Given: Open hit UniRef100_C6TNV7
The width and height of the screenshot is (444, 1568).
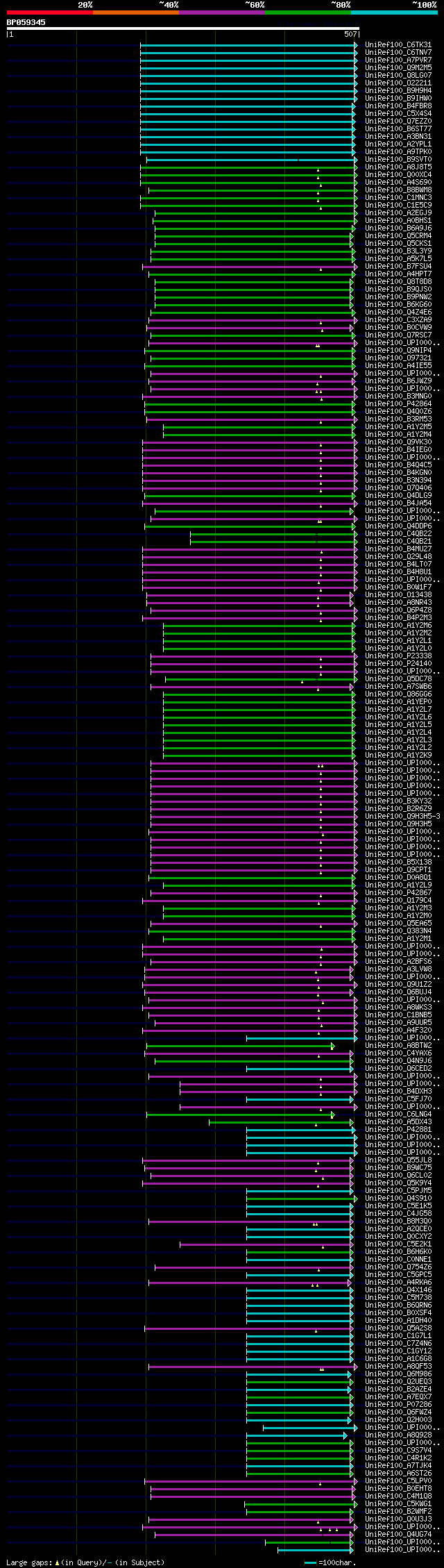Looking at the screenshot, I should pyautogui.click(x=398, y=52).
